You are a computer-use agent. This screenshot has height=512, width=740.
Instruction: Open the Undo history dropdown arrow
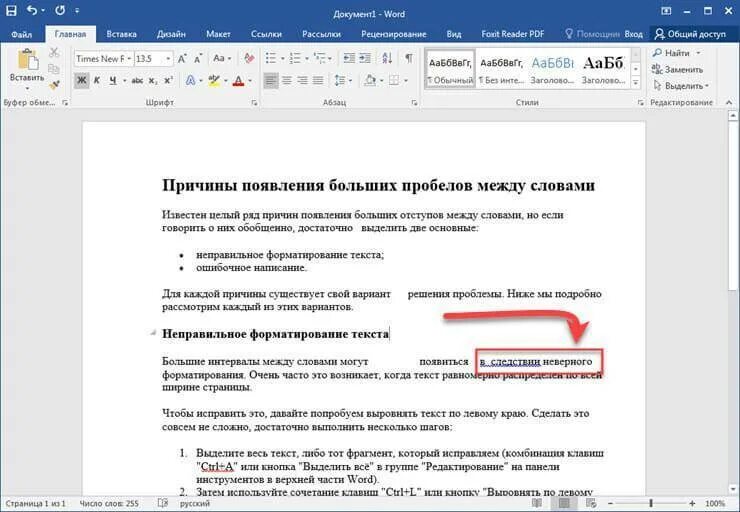[43, 11]
